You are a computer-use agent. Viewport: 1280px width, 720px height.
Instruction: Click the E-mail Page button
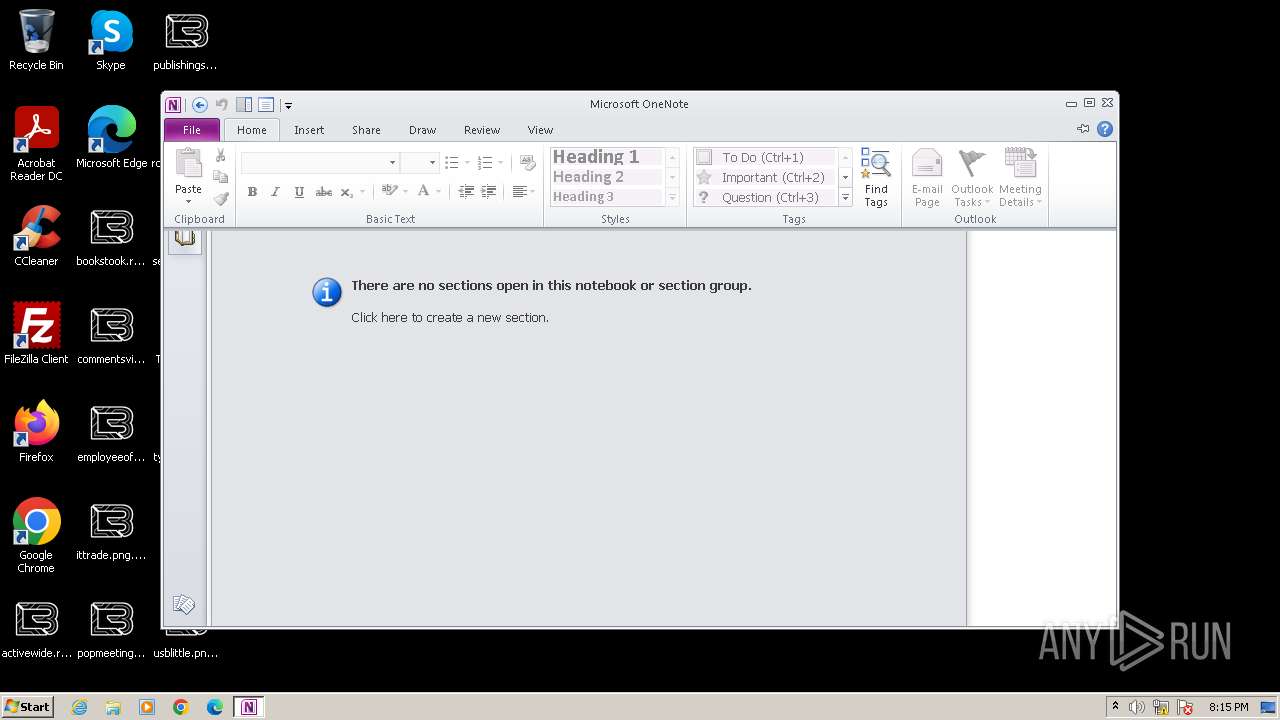click(927, 179)
